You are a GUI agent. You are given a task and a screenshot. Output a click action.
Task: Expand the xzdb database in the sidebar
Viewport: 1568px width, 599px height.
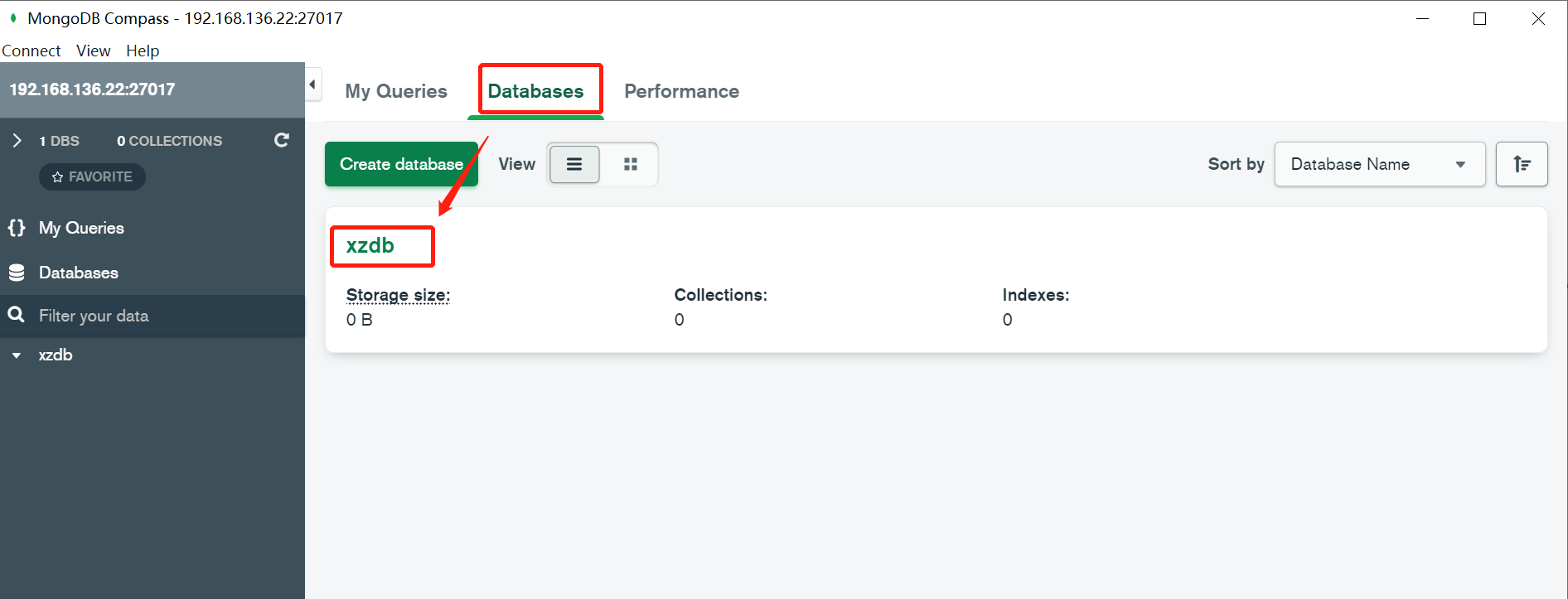[17, 355]
